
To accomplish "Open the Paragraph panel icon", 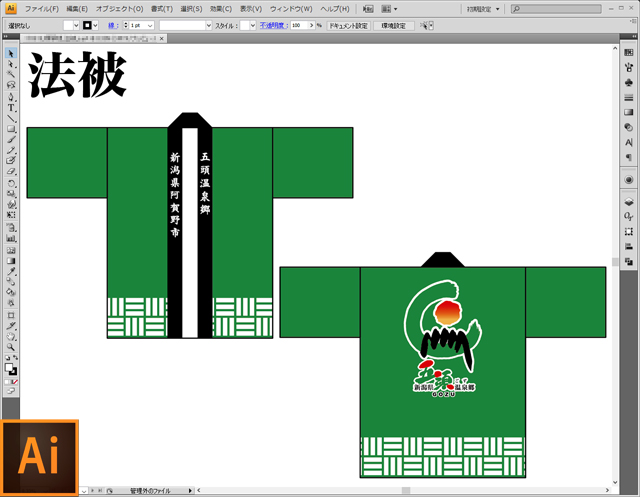I will (x=629, y=158).
